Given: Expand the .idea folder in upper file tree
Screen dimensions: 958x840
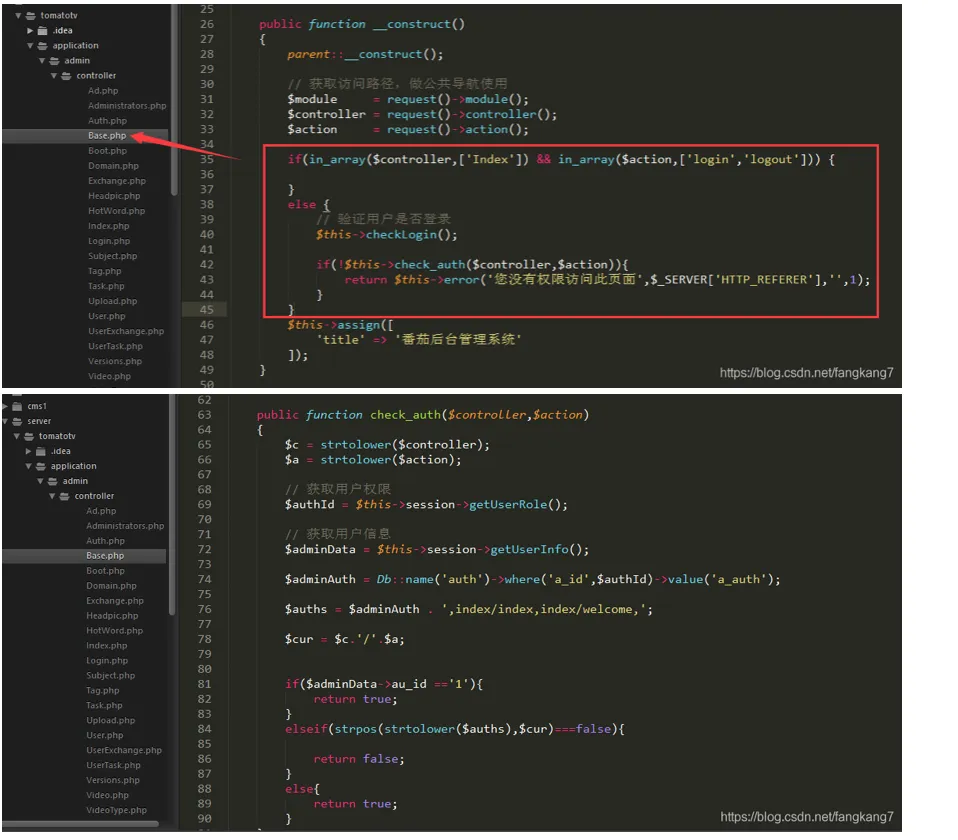Looking at the screenshot, I should 30,31.
